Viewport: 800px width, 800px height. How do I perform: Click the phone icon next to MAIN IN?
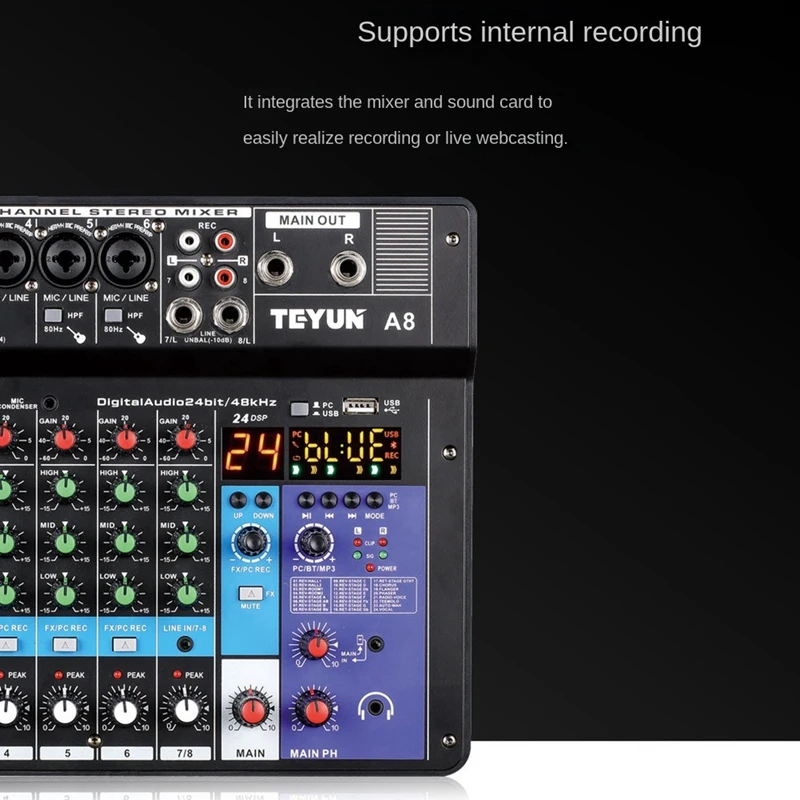coord(360,641)
